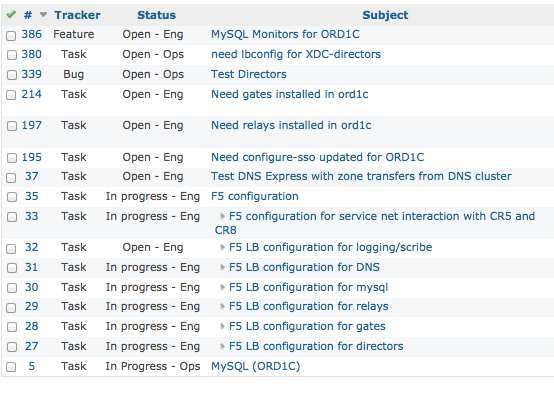
Task: Click the sort arrow next to # column
Action: (43, 15)
